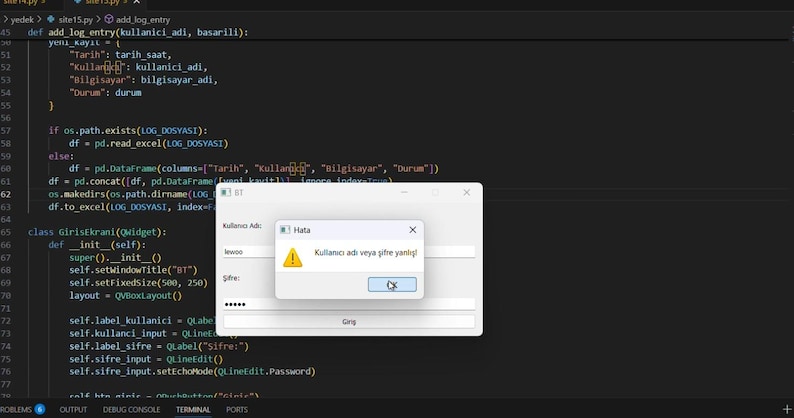Focus the Kullanıcı Adı input field

tap(349, 252)
